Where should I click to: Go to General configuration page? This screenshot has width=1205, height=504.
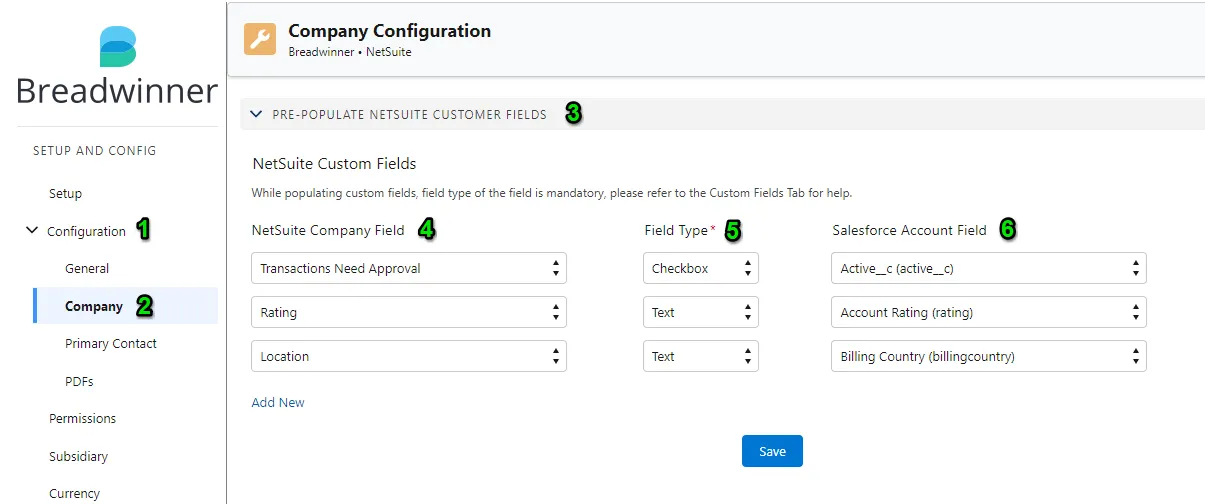tap(87, 268)
